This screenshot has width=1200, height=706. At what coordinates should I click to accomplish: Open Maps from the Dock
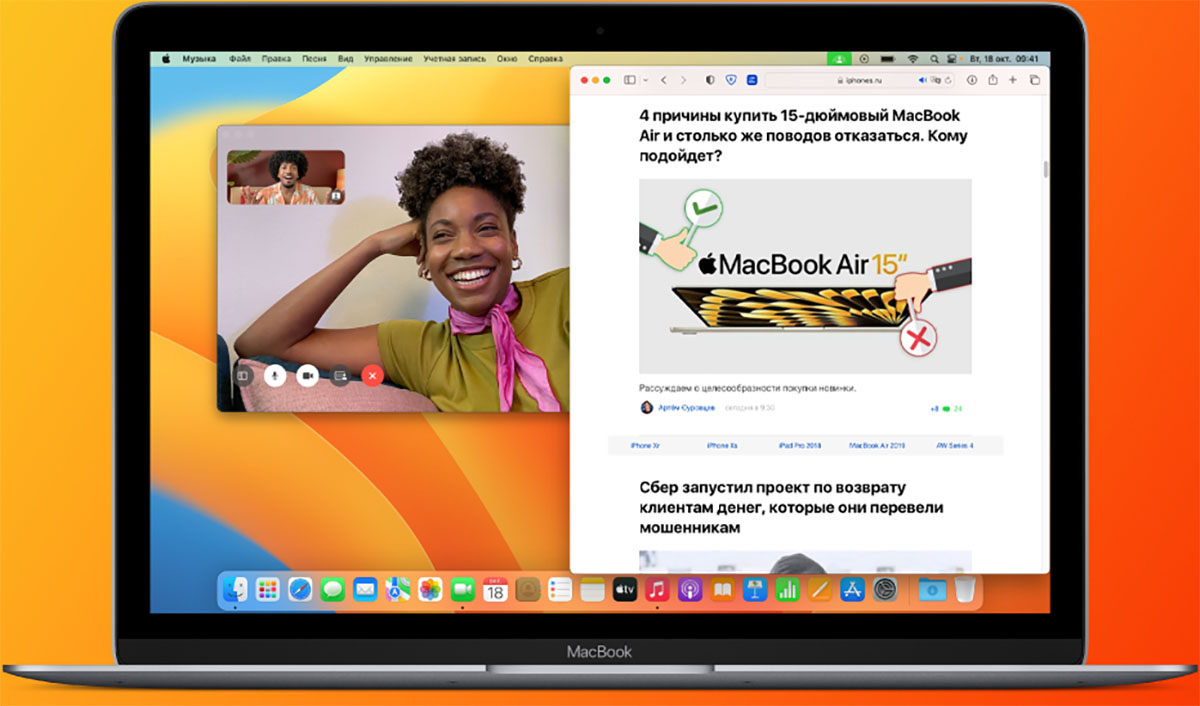398,589
